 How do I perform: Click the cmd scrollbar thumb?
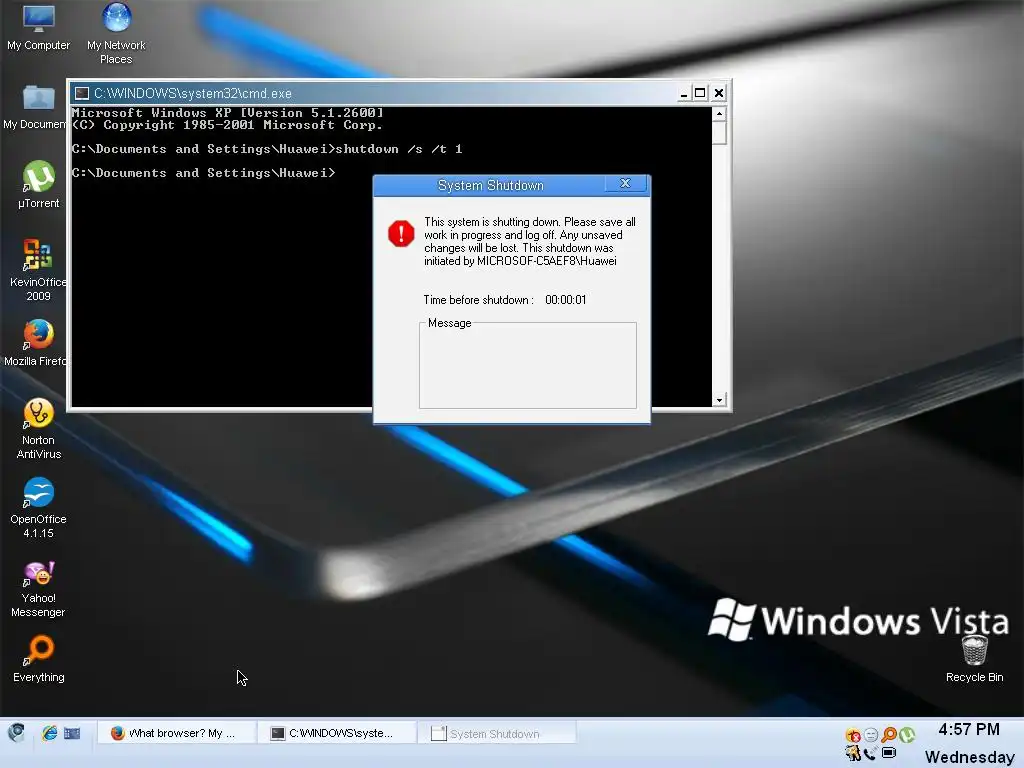719,133
